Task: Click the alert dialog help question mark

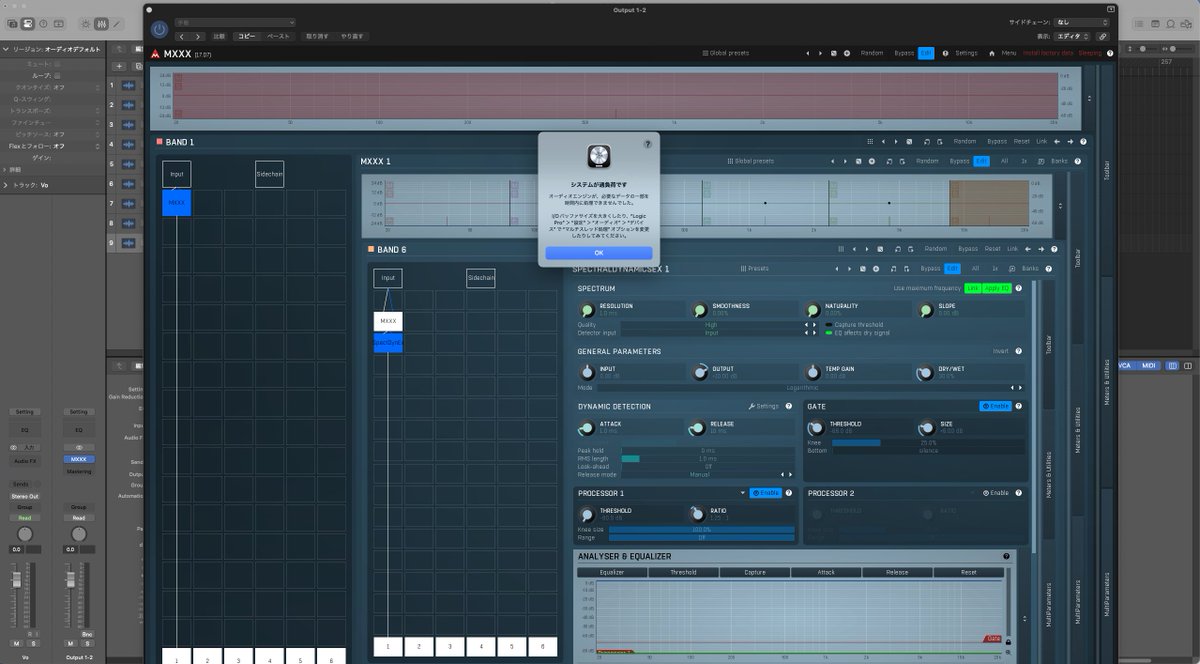Action: 647,143
